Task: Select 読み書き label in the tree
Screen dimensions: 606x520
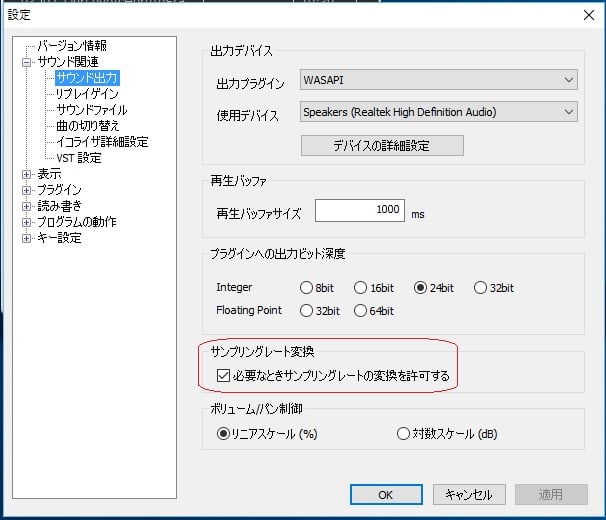Action: [60, 206]
